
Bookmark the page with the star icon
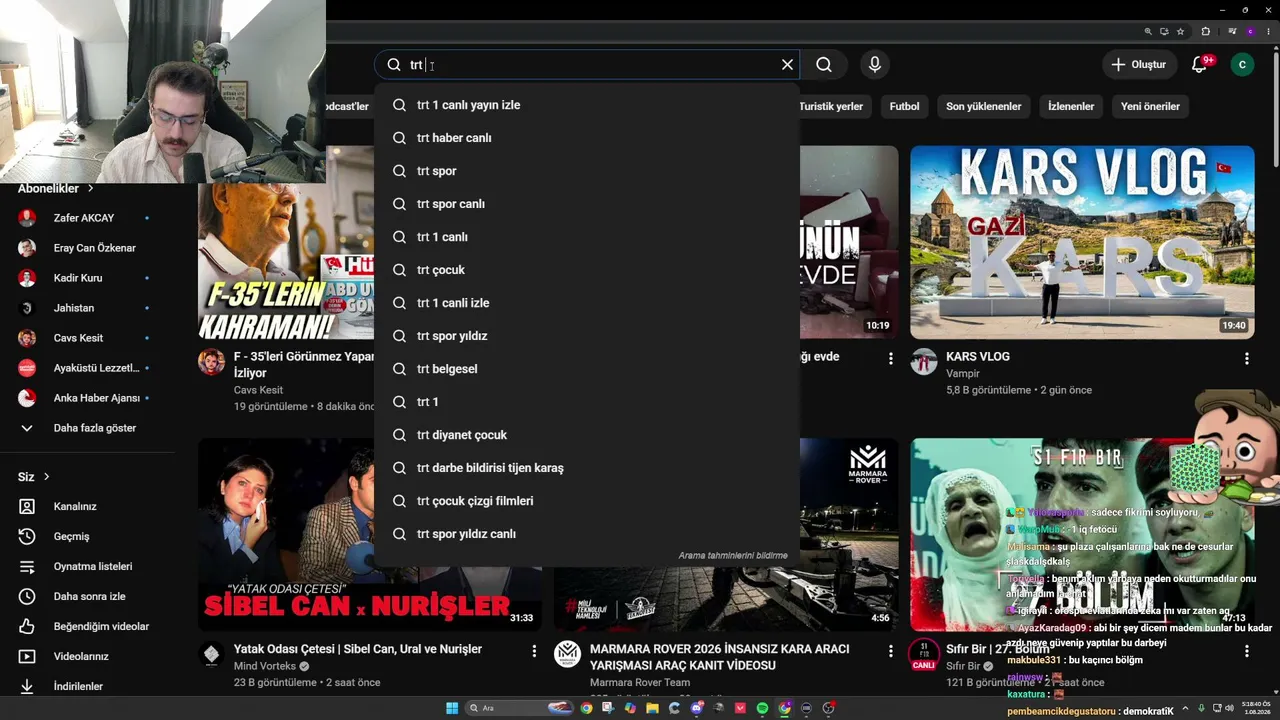click(1181, 32)
